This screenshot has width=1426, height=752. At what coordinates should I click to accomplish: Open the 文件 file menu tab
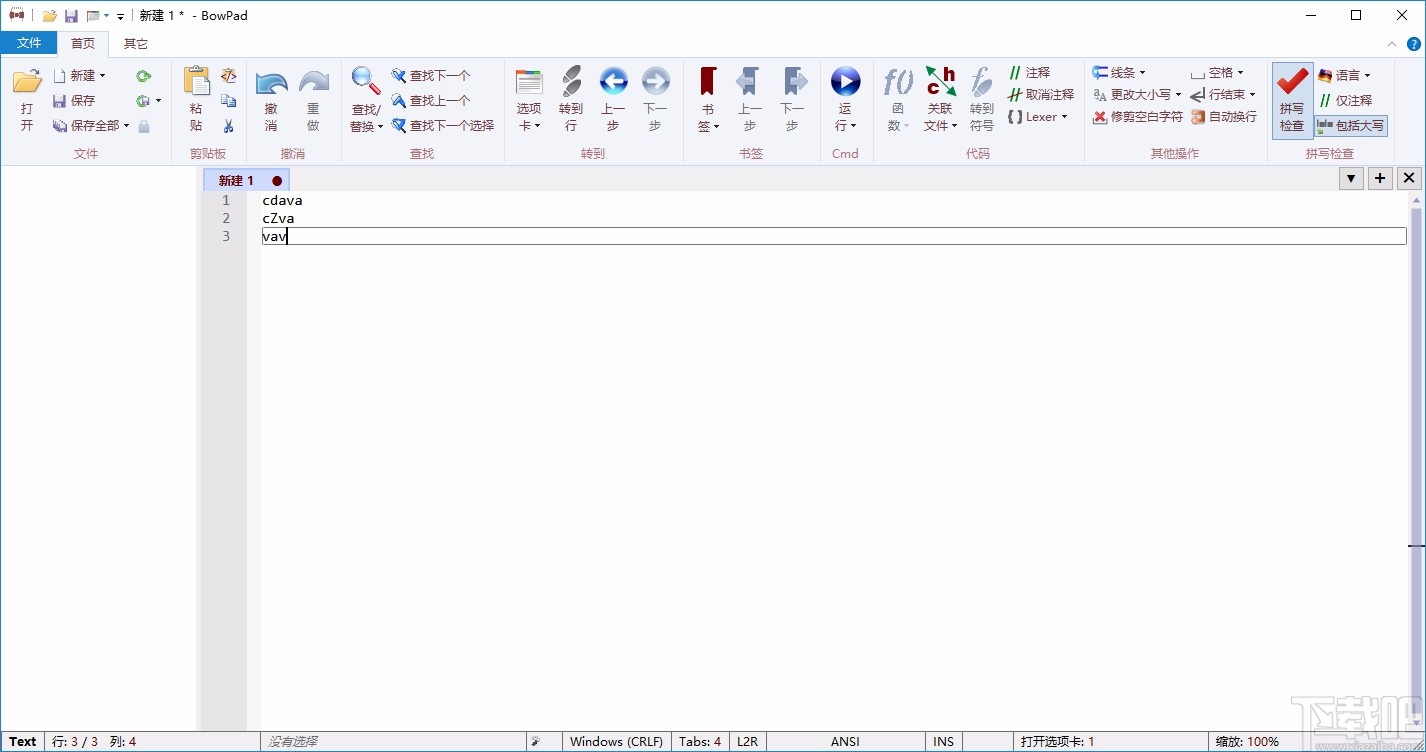coord(29,43)
